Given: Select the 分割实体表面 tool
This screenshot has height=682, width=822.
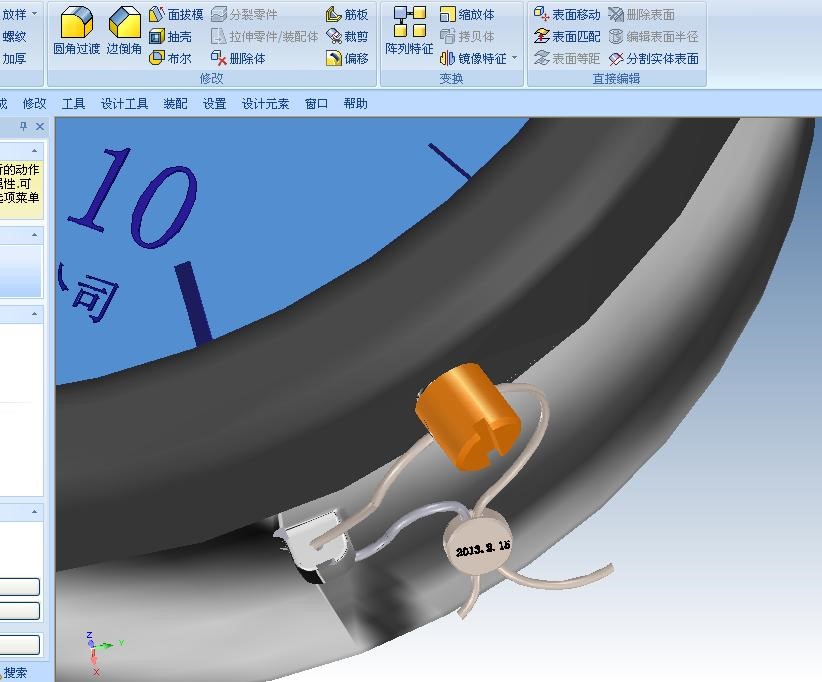Looking at the screenshot, I should pos(653,58).
